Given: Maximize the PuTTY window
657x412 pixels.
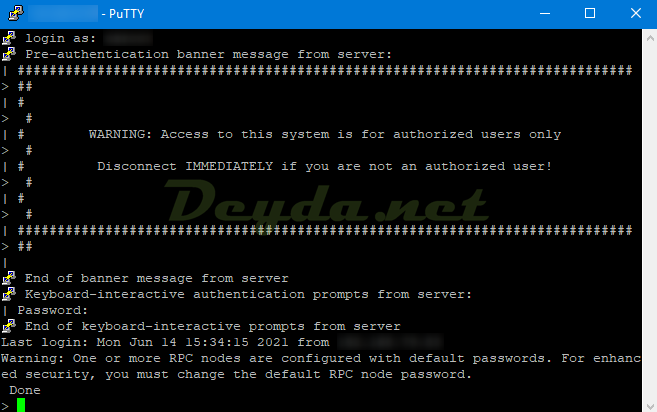Looking at the screenshot, I should coord(590,13).
